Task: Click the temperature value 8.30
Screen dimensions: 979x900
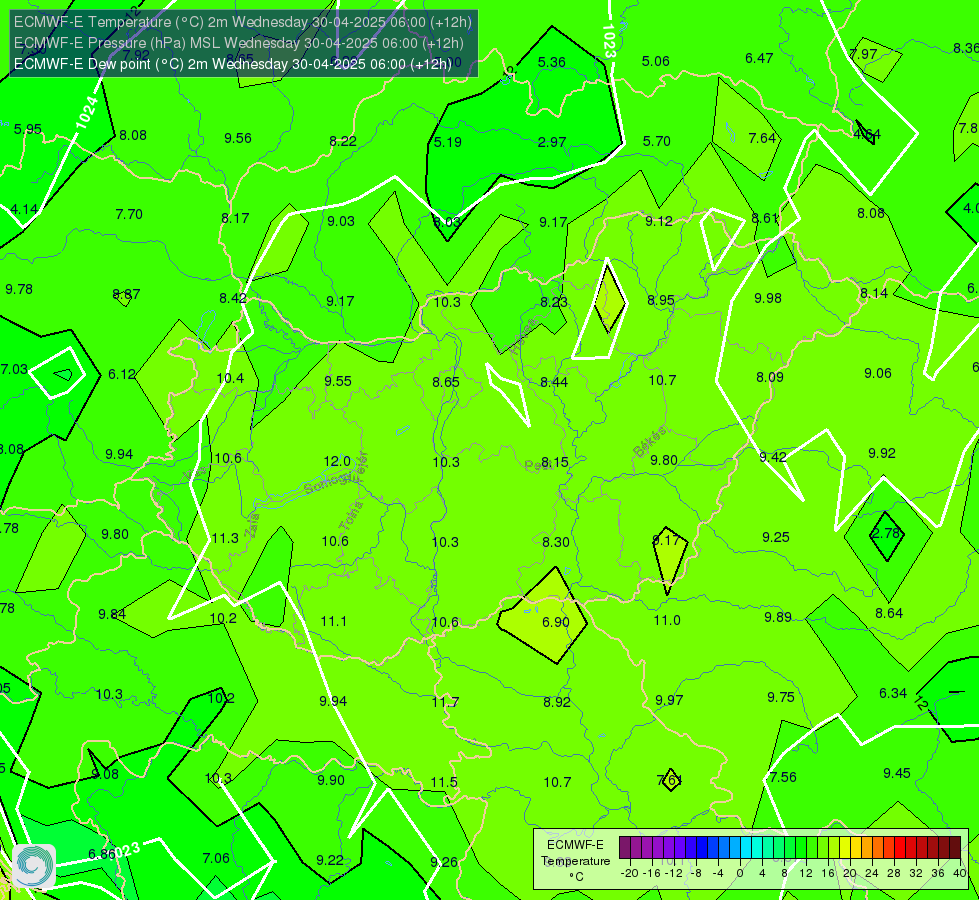Action: point(556,541)
